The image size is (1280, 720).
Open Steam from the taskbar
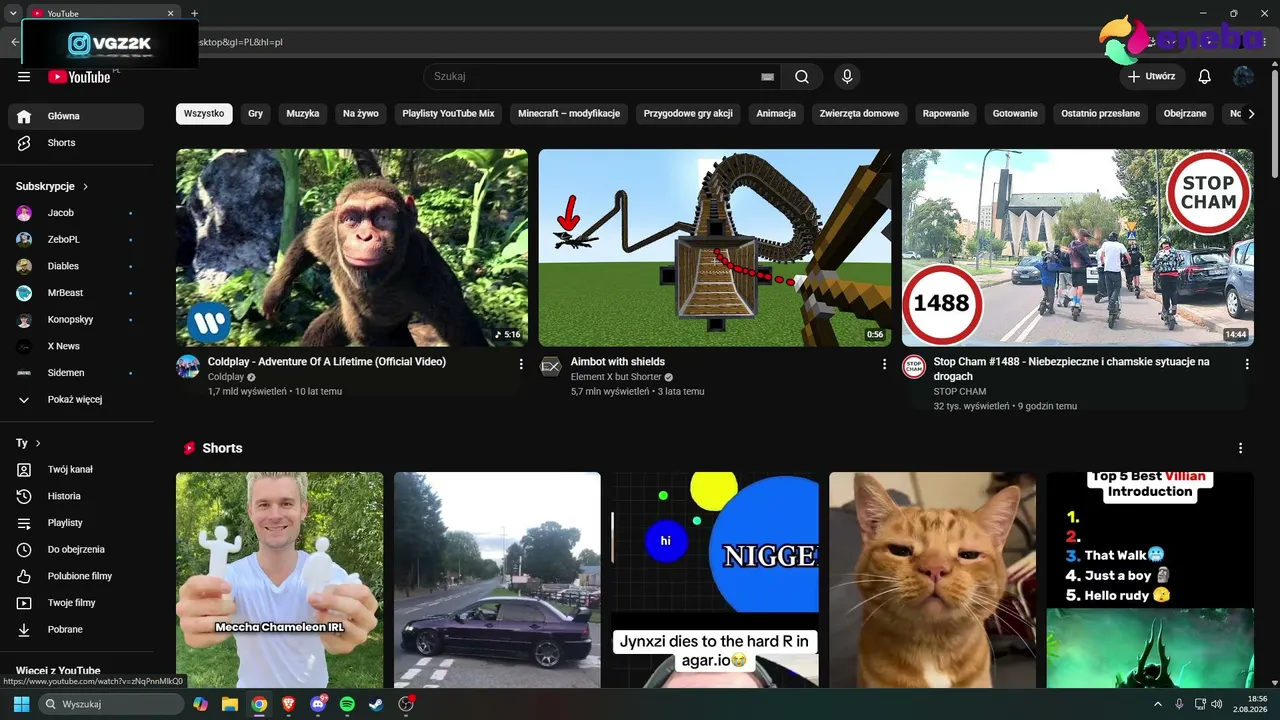click(x=376, y=704)
